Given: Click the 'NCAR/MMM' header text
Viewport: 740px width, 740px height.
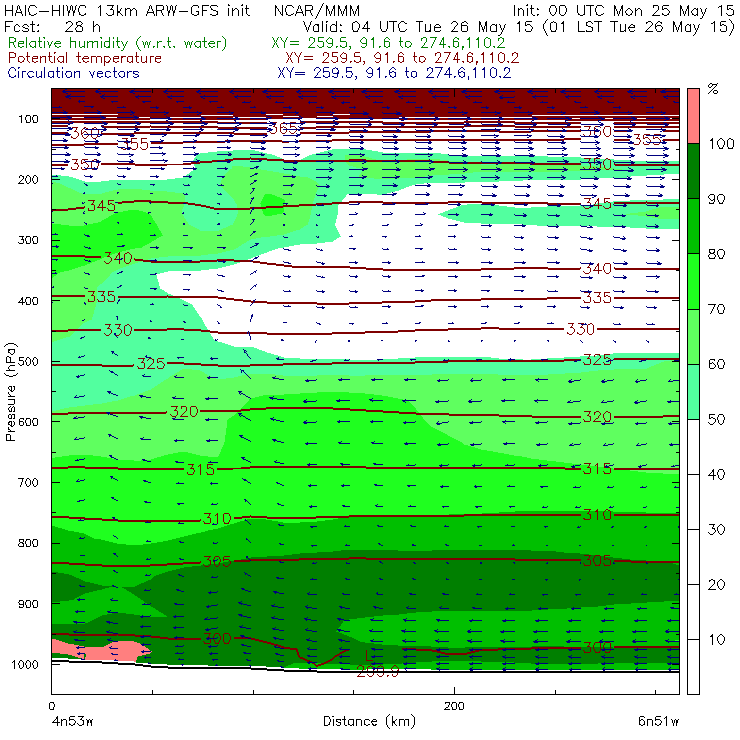Looking at the screenshot, I should pyautogui.click(x=317, y=11).
